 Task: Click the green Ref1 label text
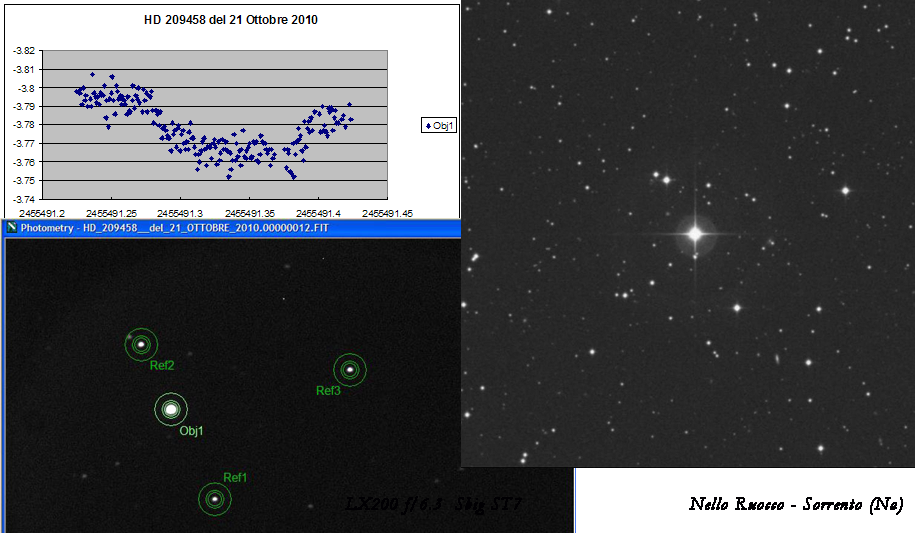click(x=235, y=477)
